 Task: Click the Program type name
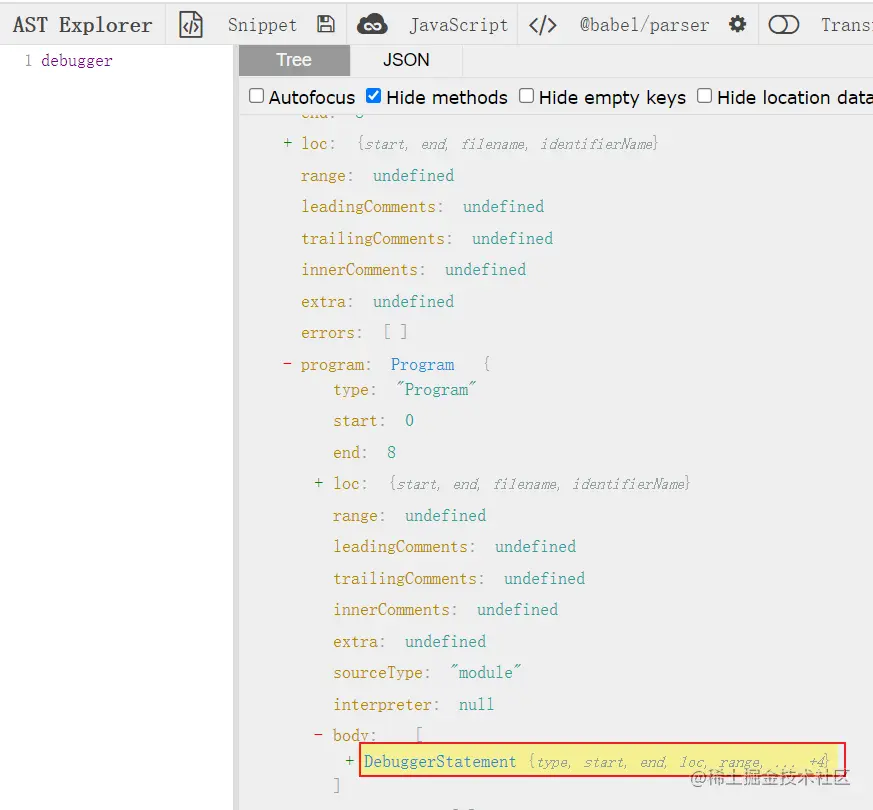tap(422, 365)
